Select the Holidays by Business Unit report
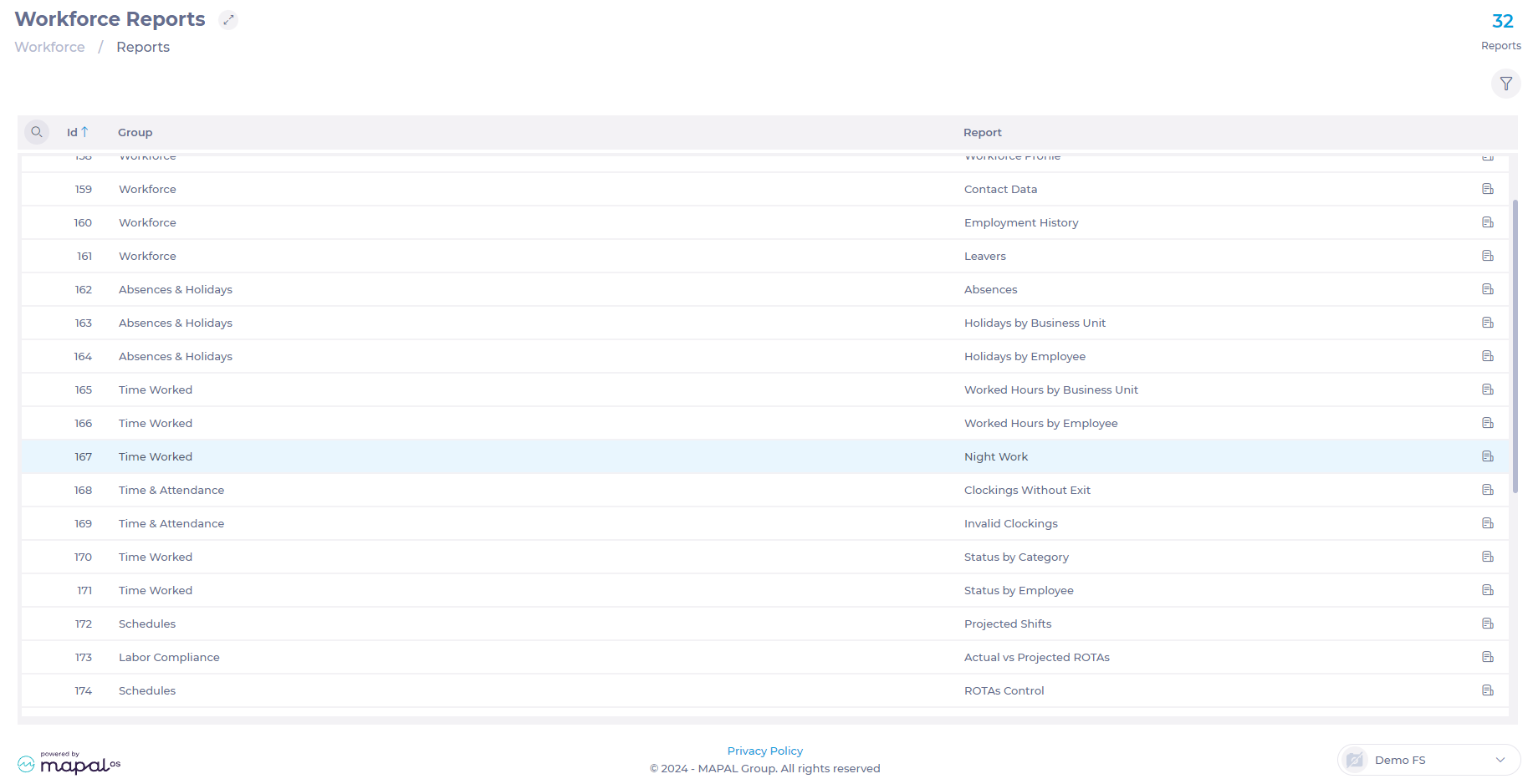The height and width of the screenshot is (784, 1533). pos(1035,323)
